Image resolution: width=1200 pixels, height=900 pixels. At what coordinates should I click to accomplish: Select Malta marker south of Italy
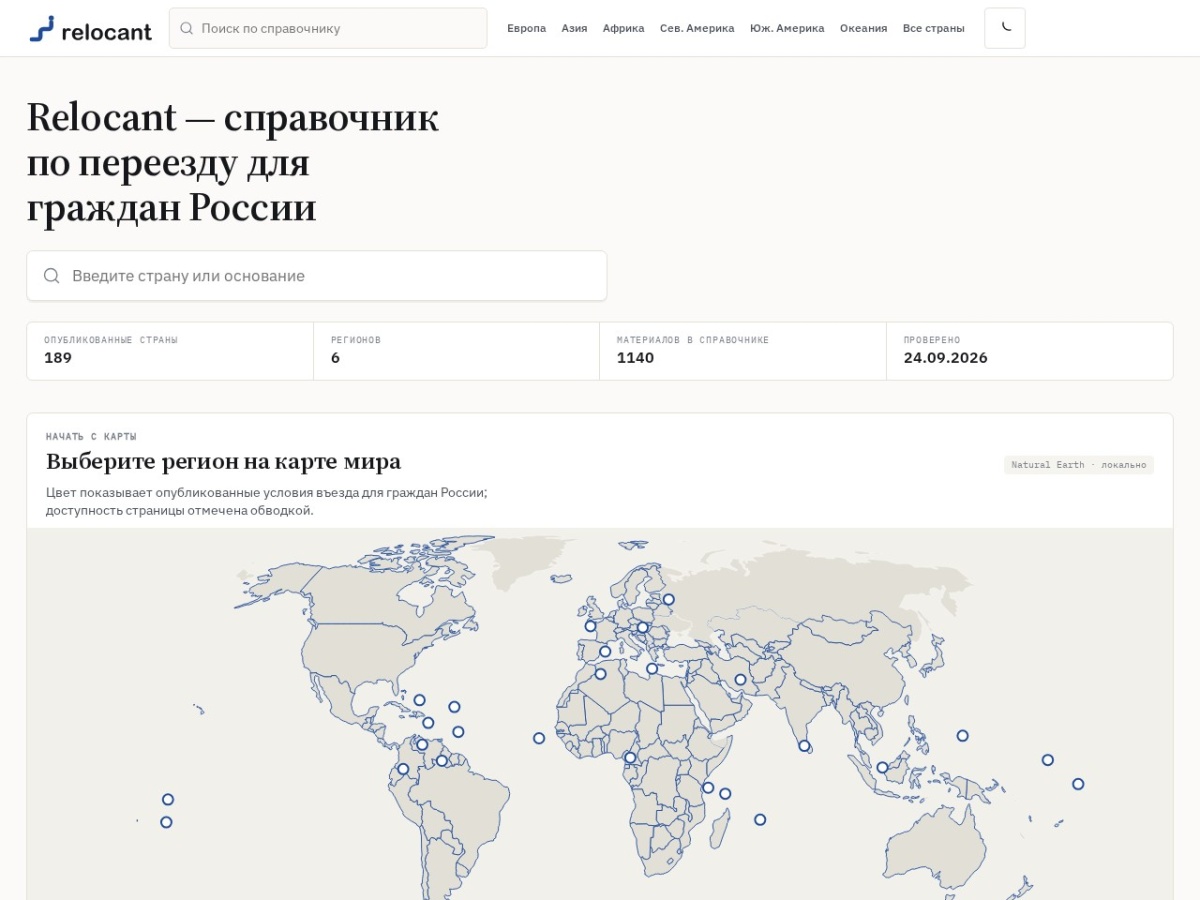[652, 669]
